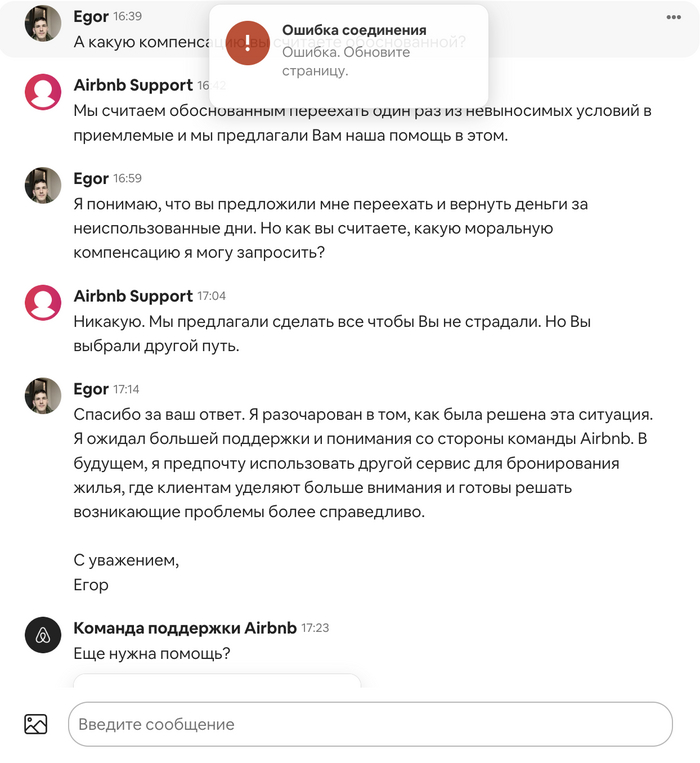Viewport: 700px width, 763px height.
Task: Click the "Ошибка соединения" notification title
Action: pos(354,30)
